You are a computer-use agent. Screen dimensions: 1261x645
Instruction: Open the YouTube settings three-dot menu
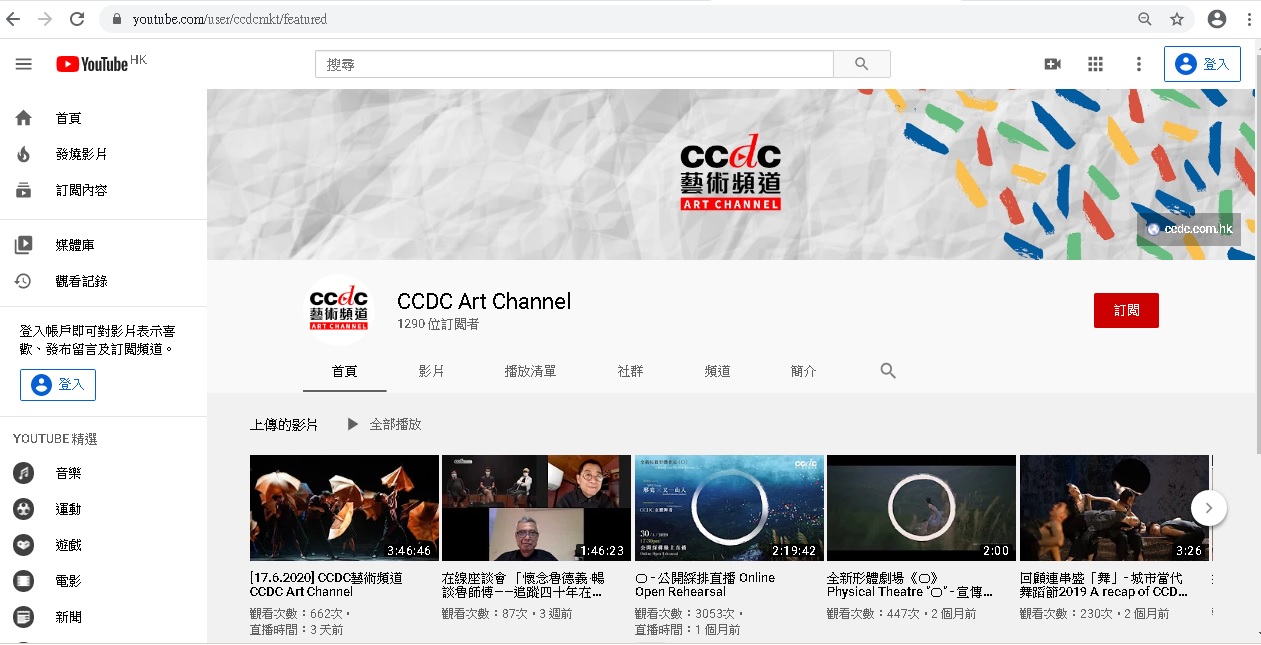1138,64
